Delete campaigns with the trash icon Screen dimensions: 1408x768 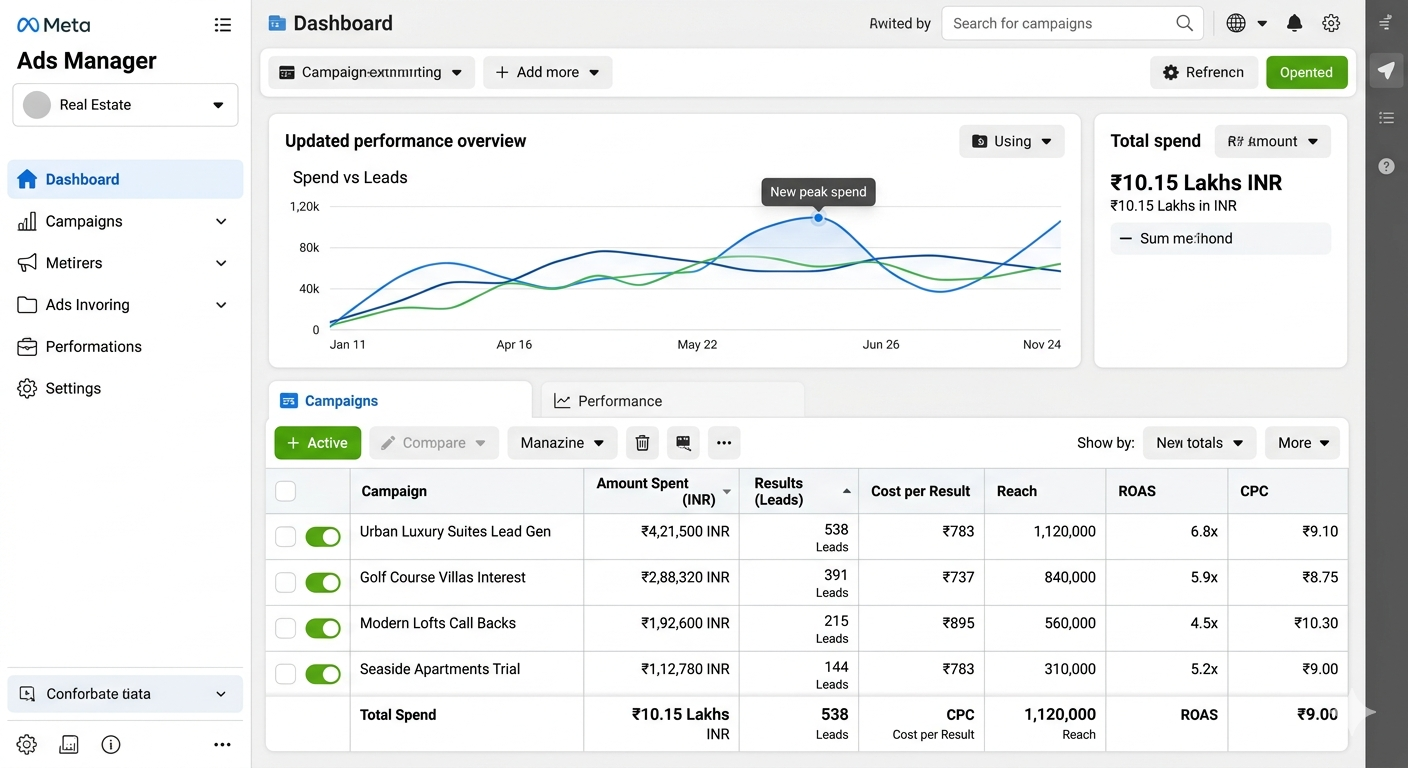pos(642,443)
